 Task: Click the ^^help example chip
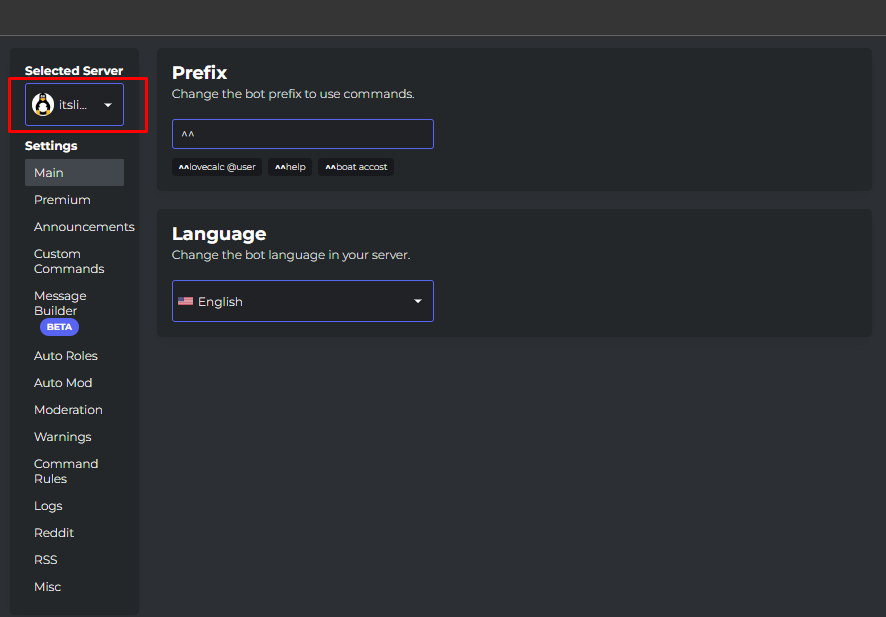tap(290, 167)
